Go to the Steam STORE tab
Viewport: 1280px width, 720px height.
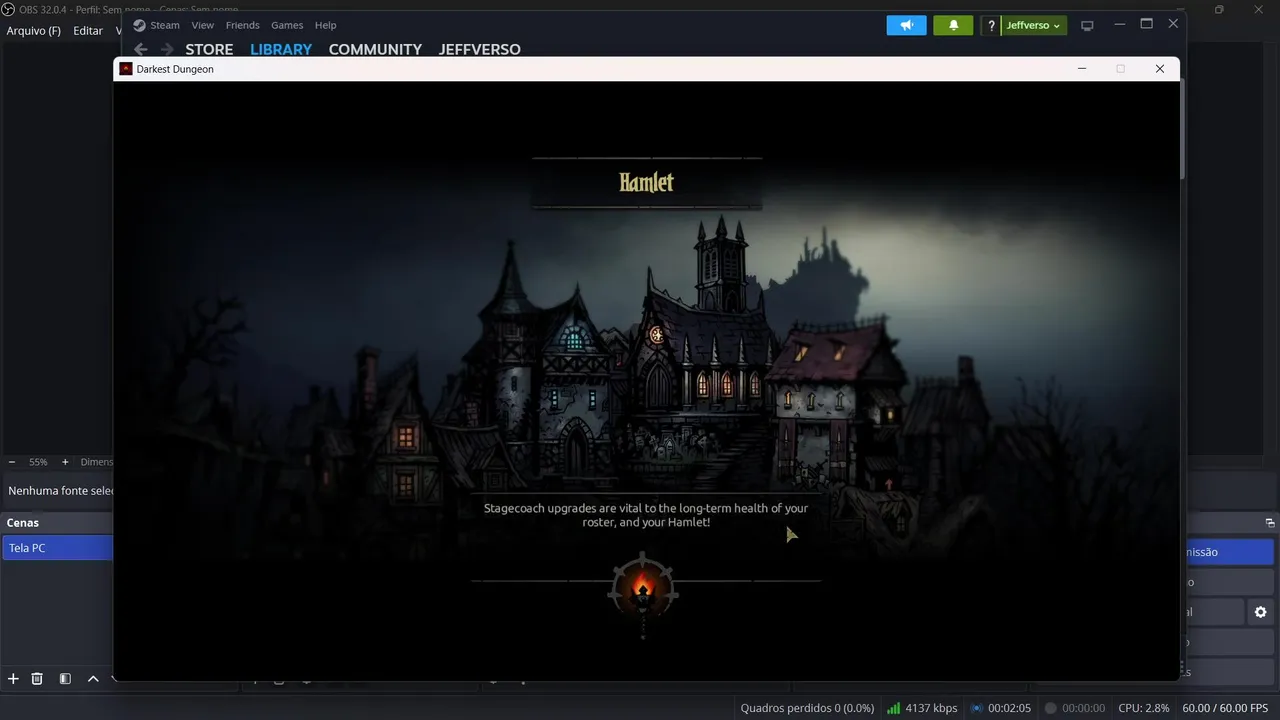click(209, 49)
